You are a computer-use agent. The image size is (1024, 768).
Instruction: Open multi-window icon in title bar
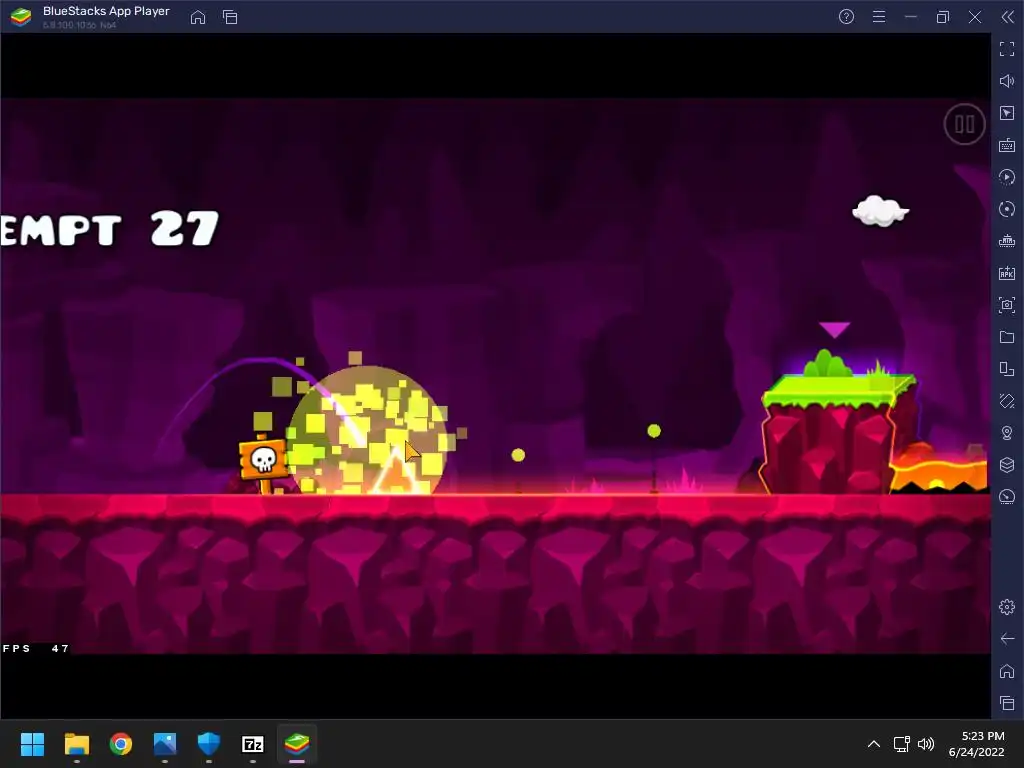pyautogui.click(x=230, y=17)
